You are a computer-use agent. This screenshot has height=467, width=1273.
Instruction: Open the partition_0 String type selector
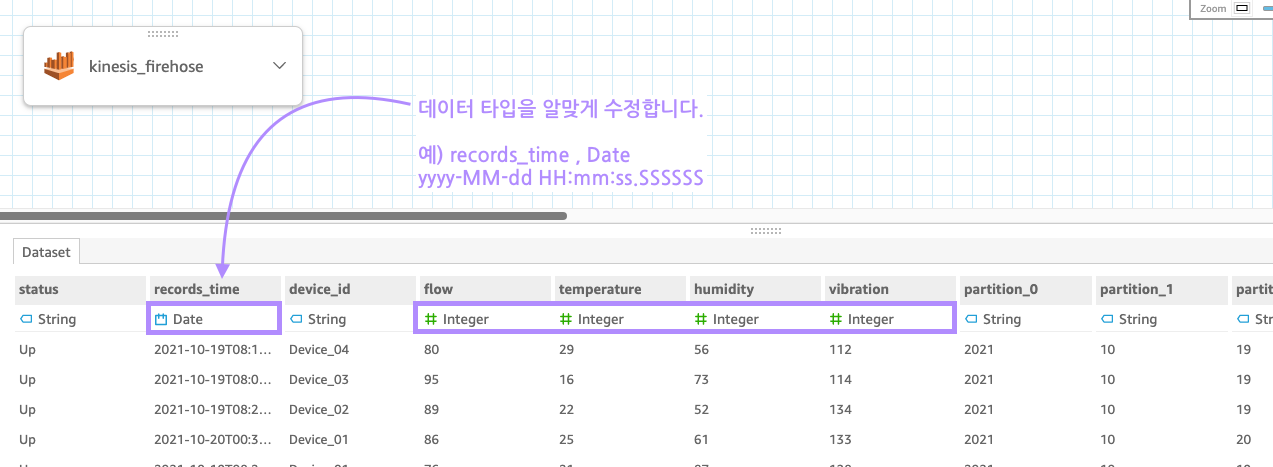pyautogui.click(x=1026, y=319)
